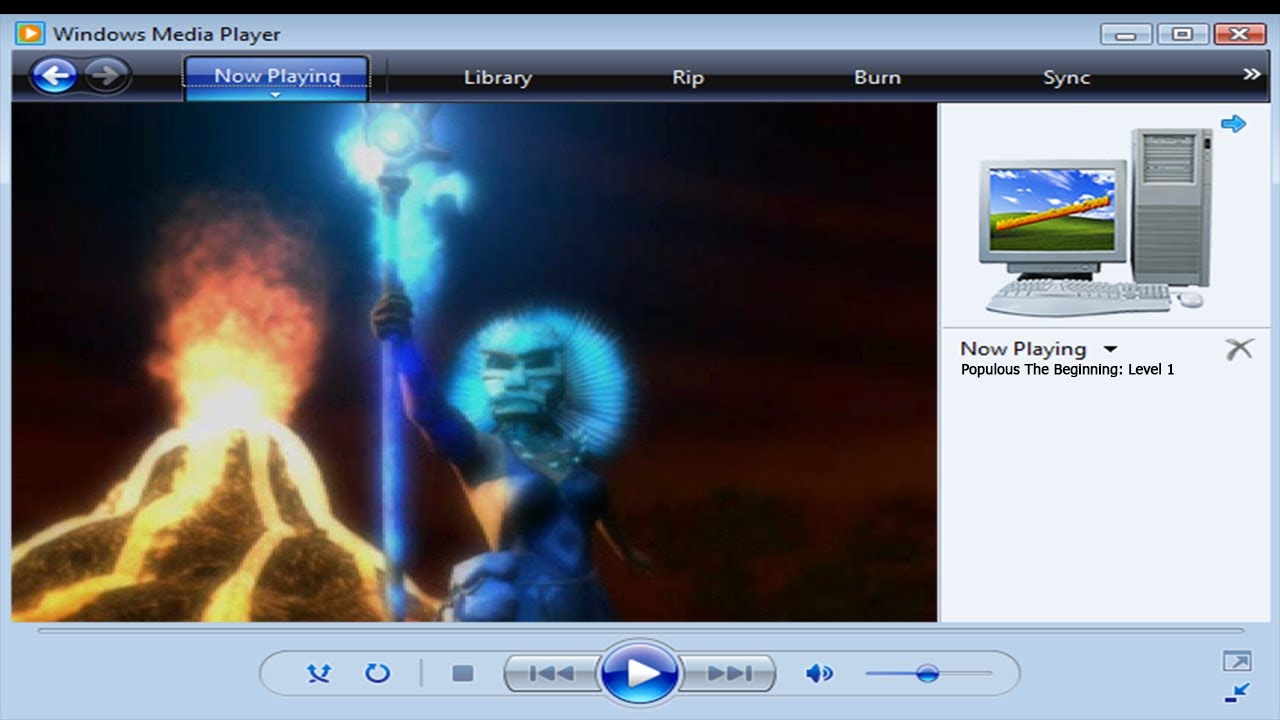Click the Back navigation arrow
Viewport: 1280px width, 720px height.
(54, 76)
